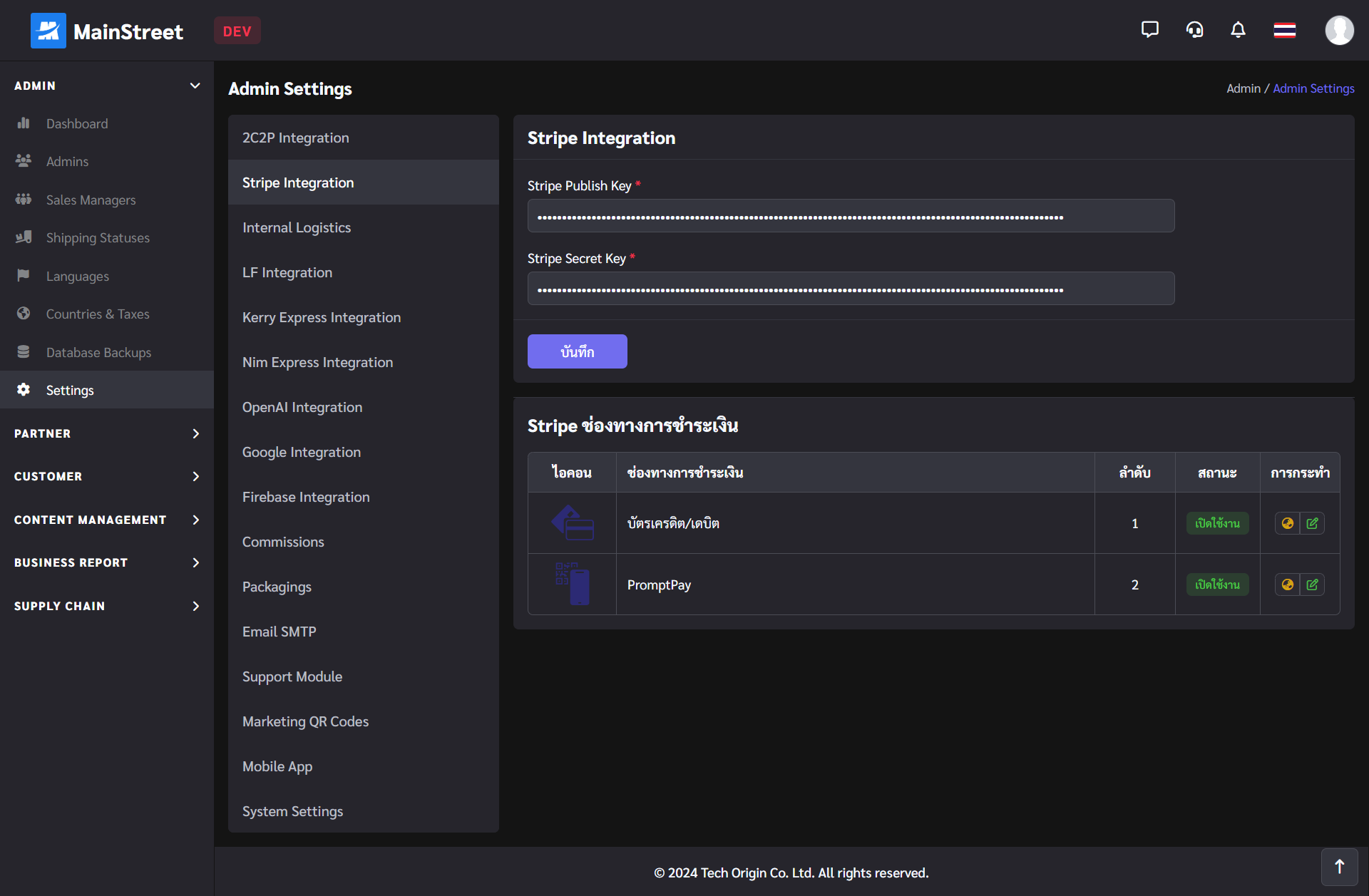Screen dimensions: 1369x896
Task: Open System Settings tab
Action: pos(364,811)
